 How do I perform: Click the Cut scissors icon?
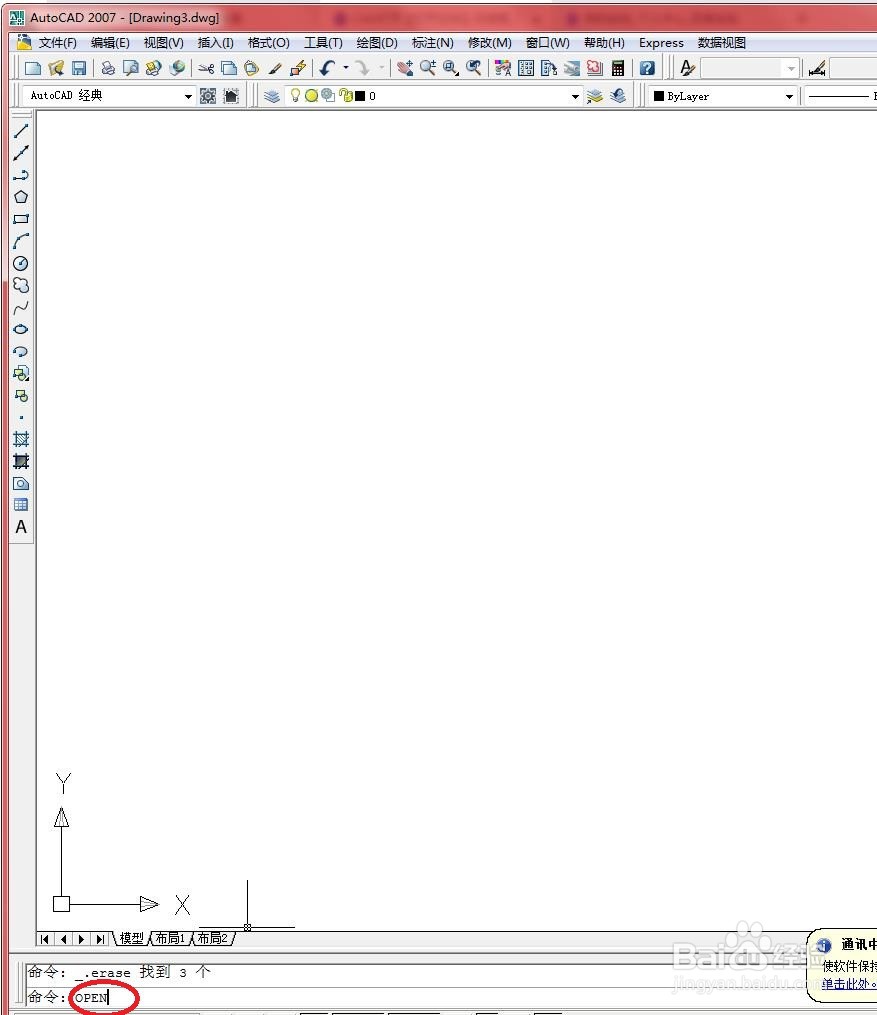coord(206,68)
